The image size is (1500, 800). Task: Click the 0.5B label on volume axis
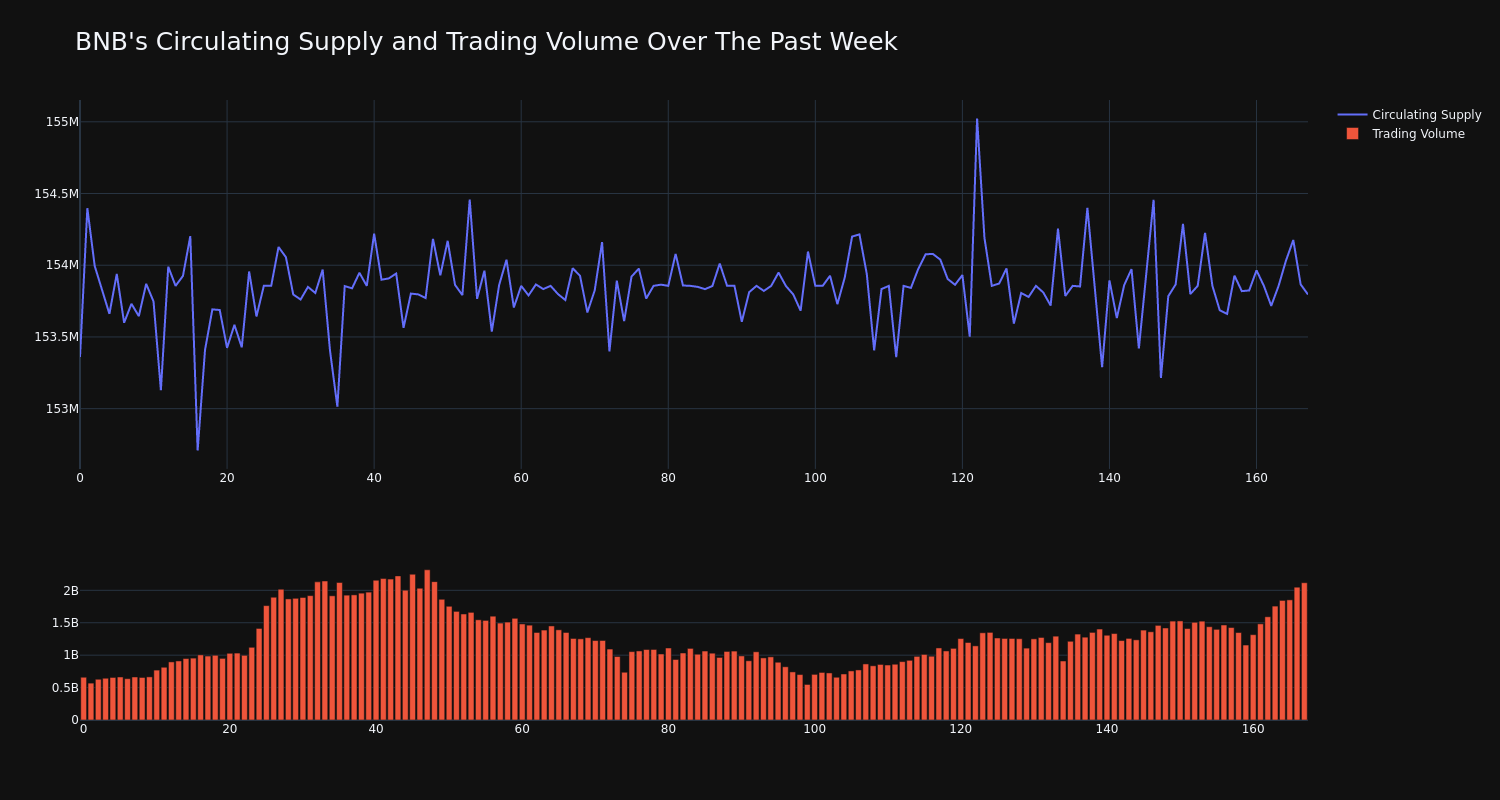(64, 688)
